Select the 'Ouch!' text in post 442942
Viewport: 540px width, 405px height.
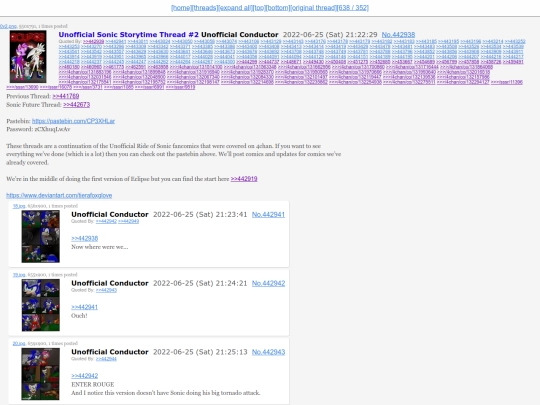(x=79, y=315)
